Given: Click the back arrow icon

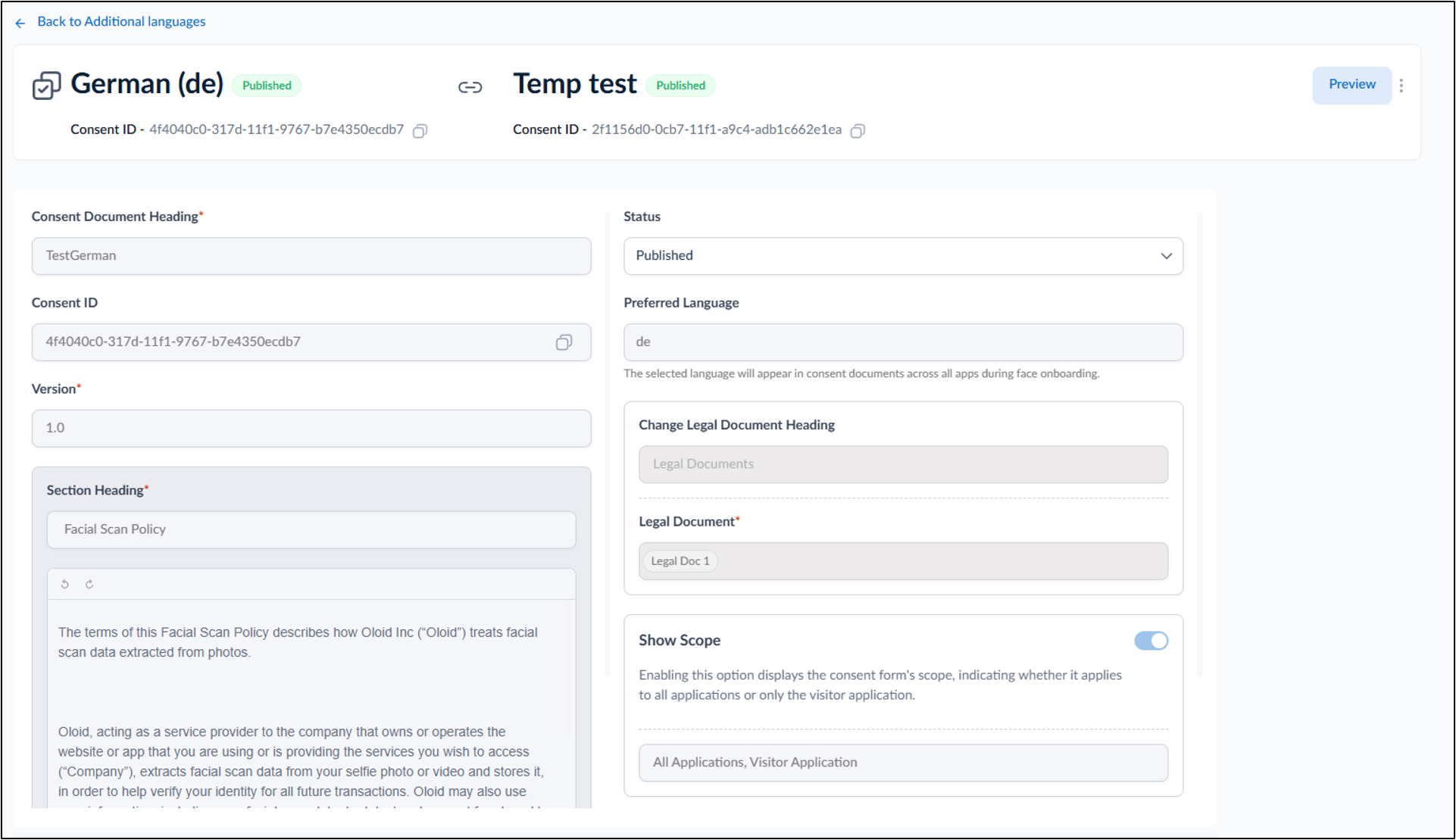Looking at the screenshot, I should pos(20,23).
